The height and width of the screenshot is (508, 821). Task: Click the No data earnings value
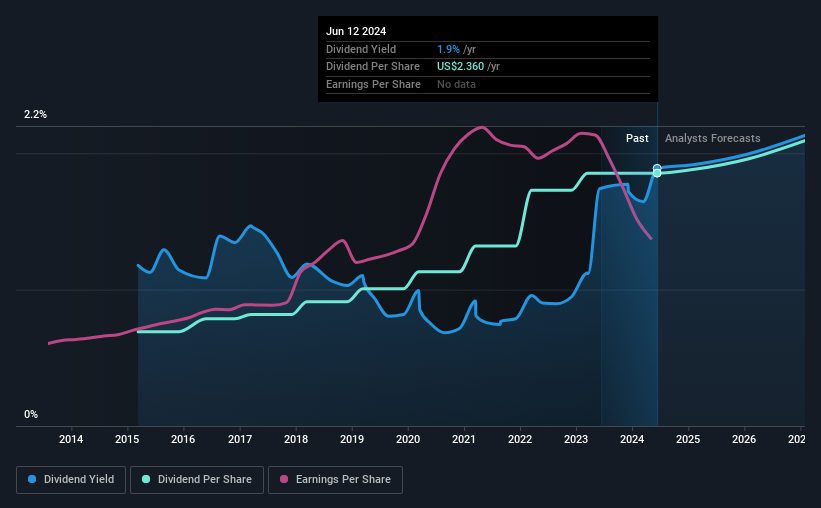(457, 84)
